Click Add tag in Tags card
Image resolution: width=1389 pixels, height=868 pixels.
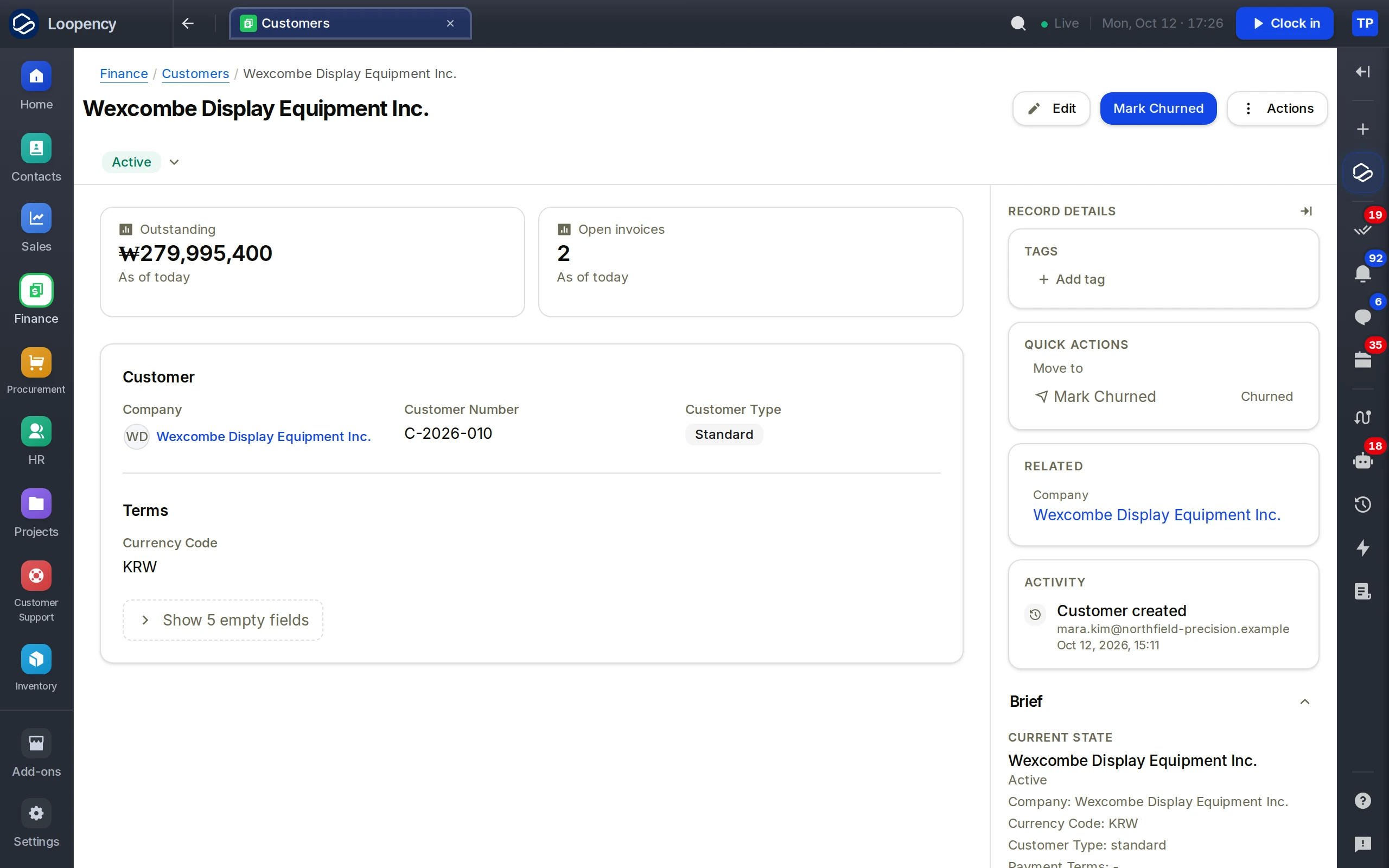pyautogui.click(x=1072, y=279)
